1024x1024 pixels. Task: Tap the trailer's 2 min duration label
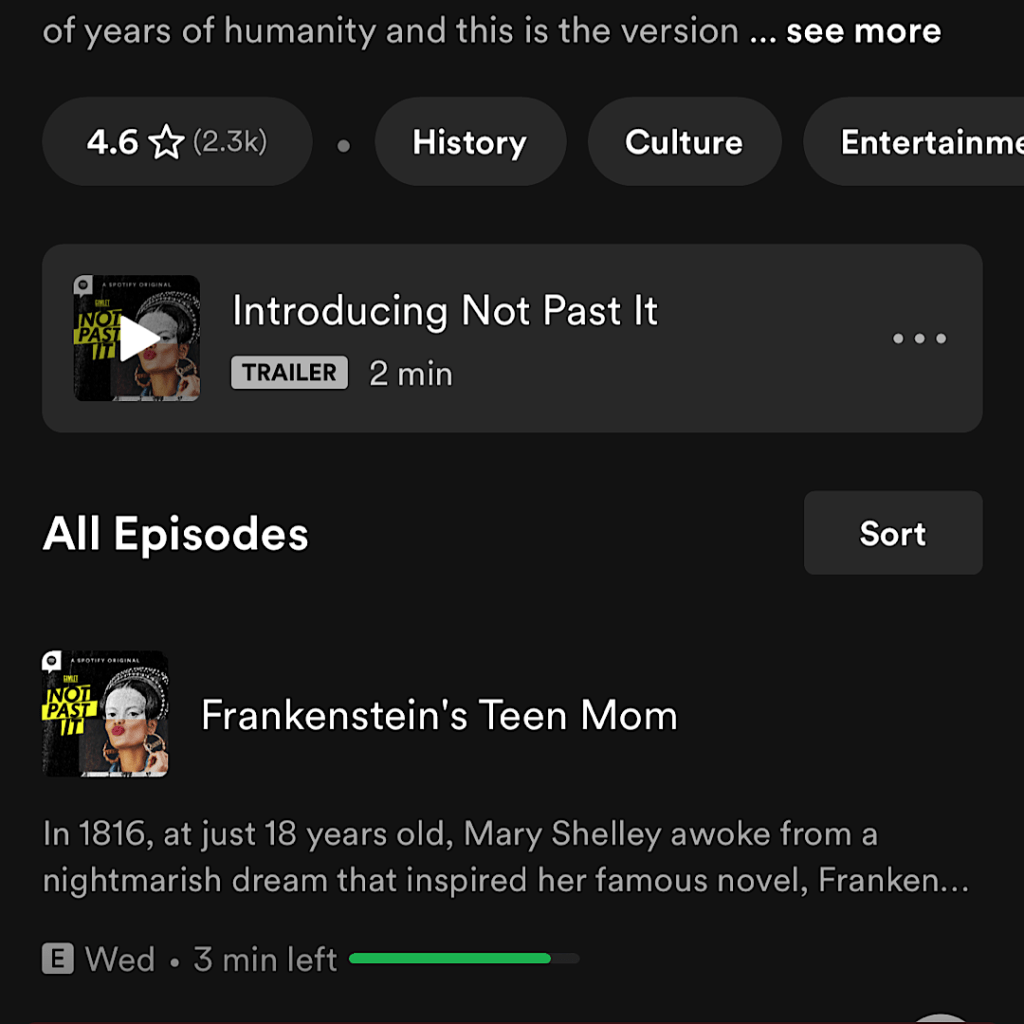(411, 374)
